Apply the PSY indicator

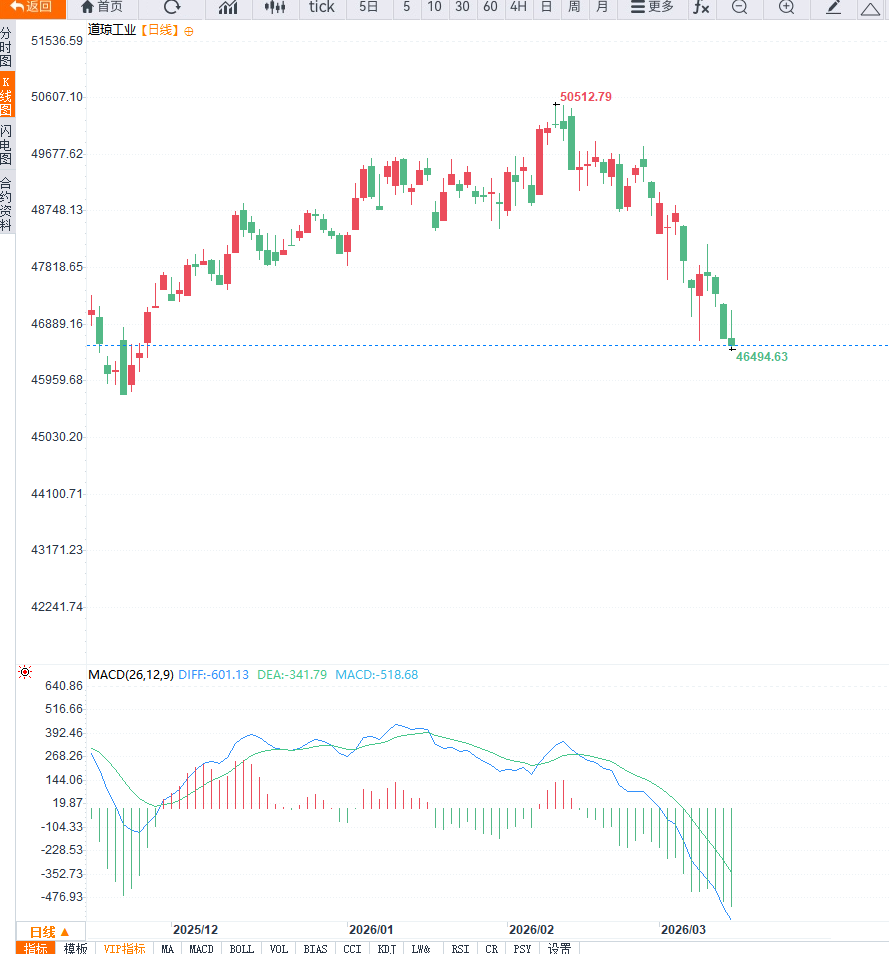click(x=522, y=949)
